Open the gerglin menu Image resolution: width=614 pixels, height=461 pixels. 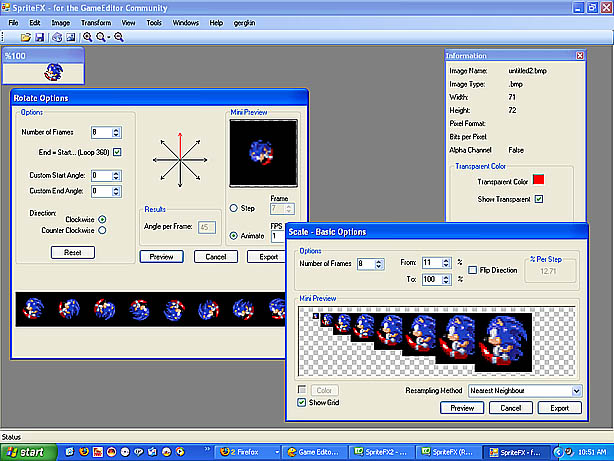[x=244, y=23]
